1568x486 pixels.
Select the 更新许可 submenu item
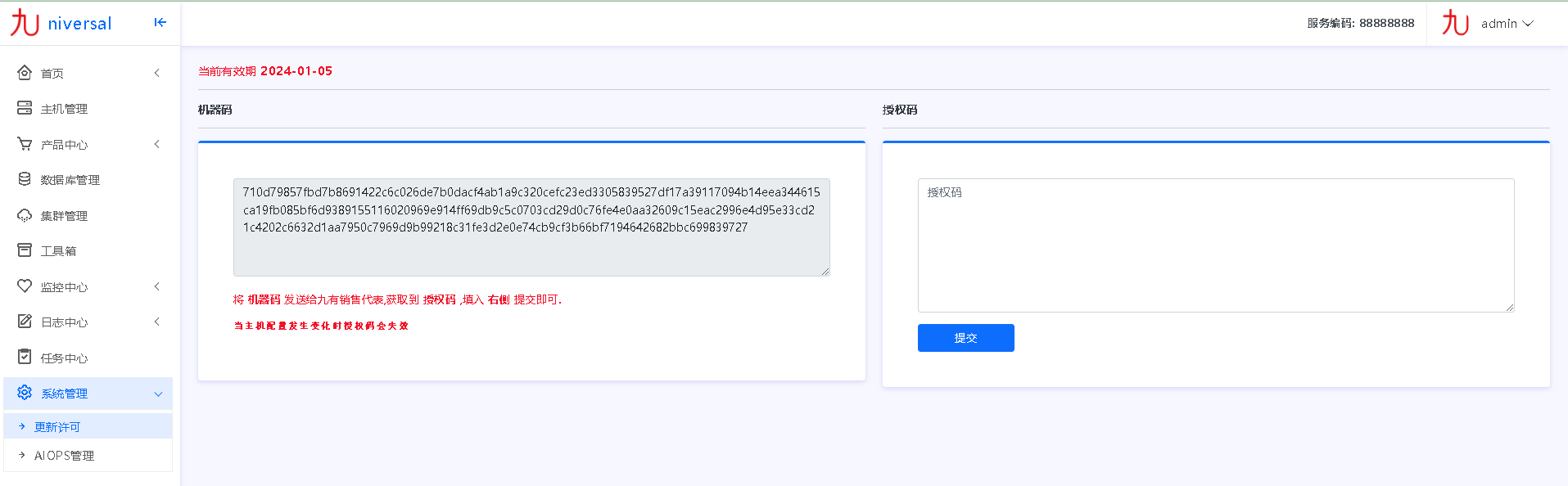(57, 427)
